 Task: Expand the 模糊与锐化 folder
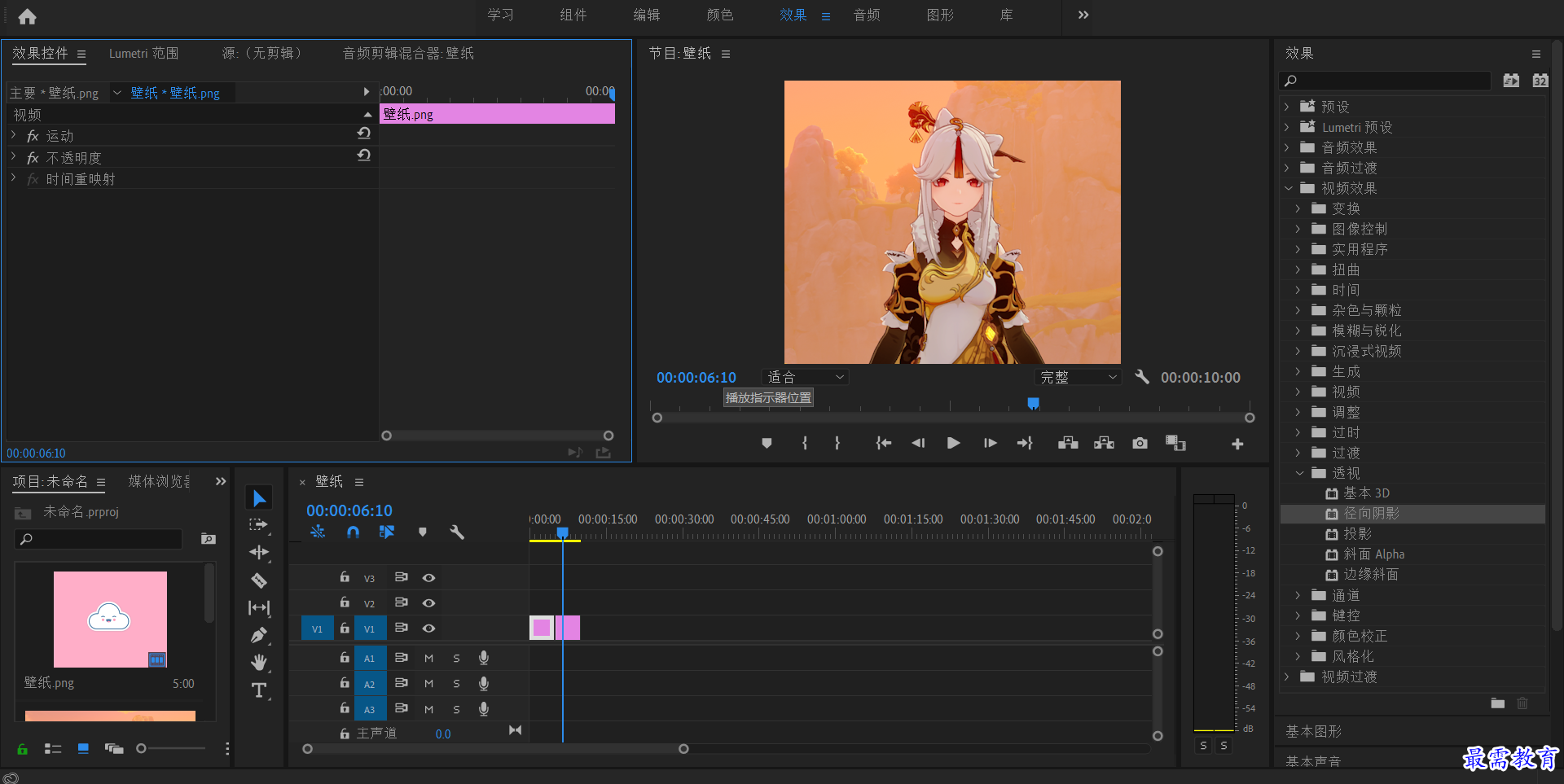pyautogui.click(x=1298, y=331)
